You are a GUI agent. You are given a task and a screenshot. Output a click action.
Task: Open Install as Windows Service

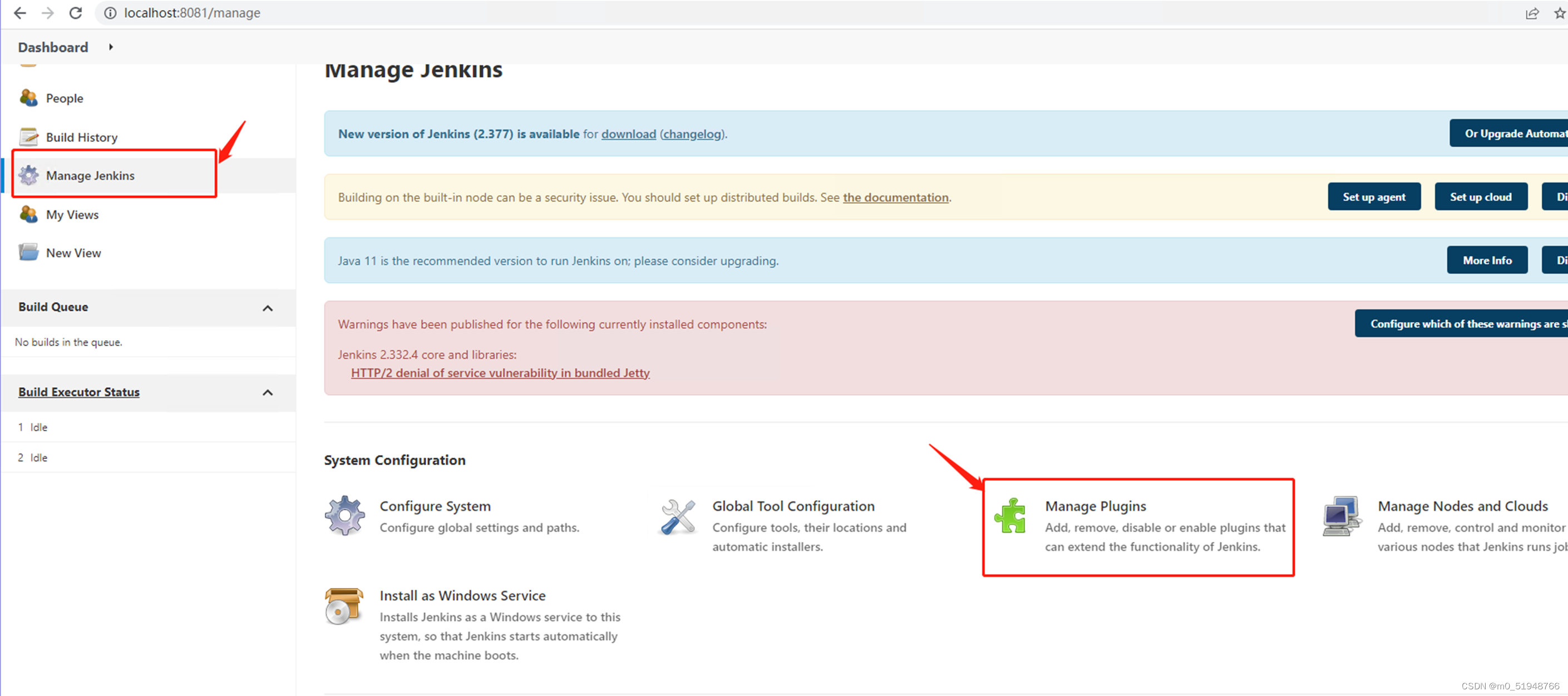tap(462, 595)
